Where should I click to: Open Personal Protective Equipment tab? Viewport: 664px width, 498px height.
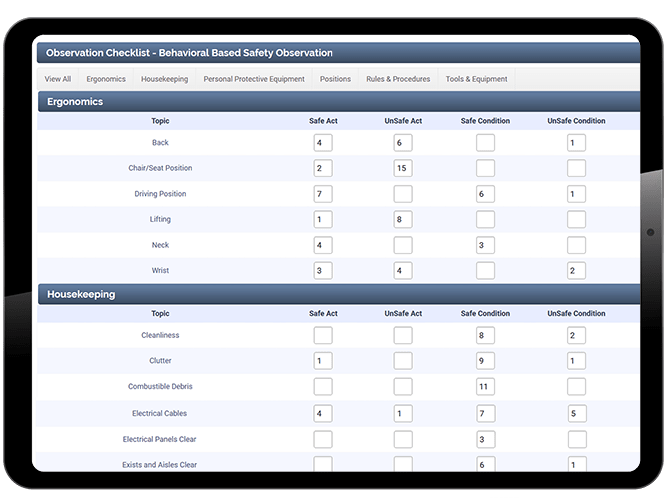point(254,79)
